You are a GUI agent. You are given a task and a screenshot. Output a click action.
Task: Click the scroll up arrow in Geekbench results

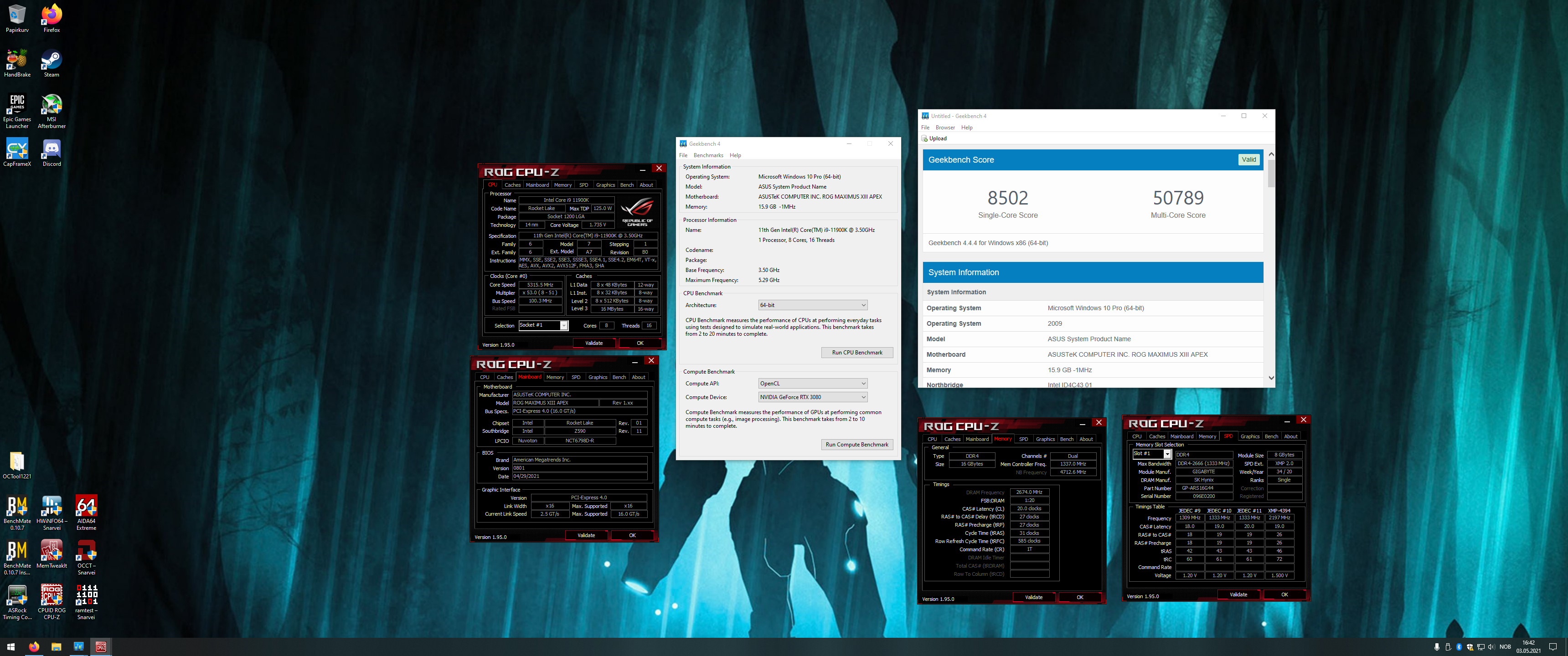(1271, 154)
